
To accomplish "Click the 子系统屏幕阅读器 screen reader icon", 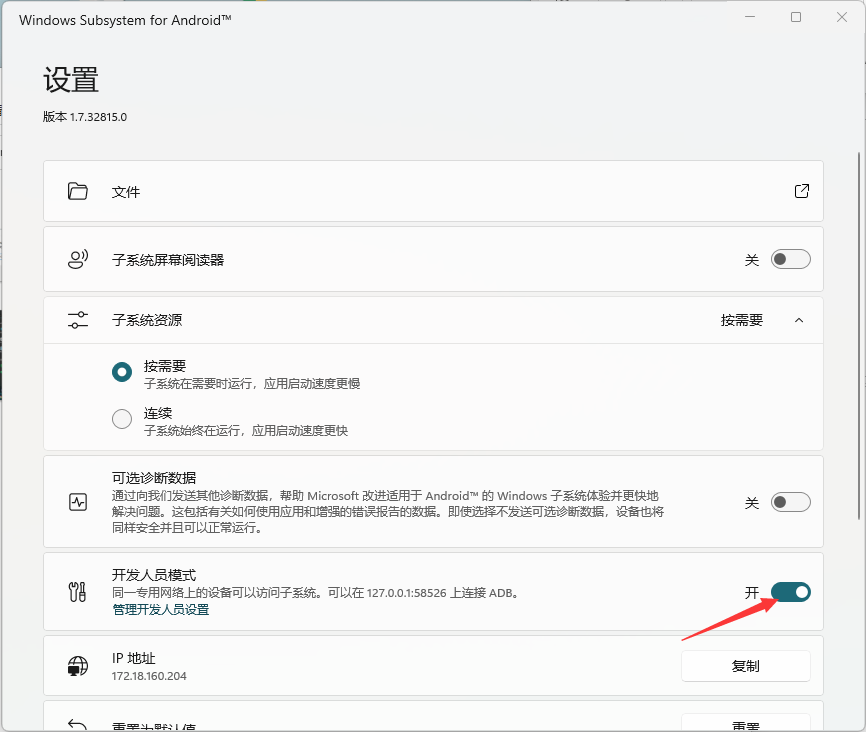I will pyautogui.click(x=78, y=259).
